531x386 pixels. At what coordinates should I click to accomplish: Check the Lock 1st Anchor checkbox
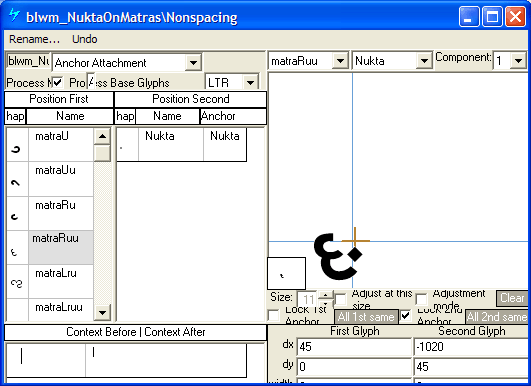(x=274, y=316)
